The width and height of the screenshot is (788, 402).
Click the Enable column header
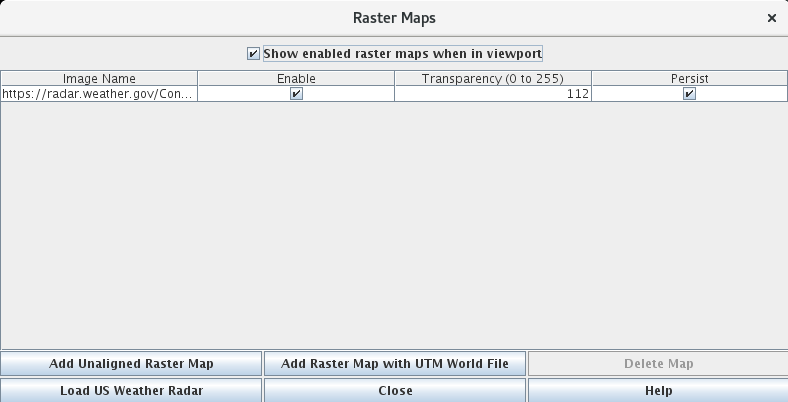click(296, 78)
